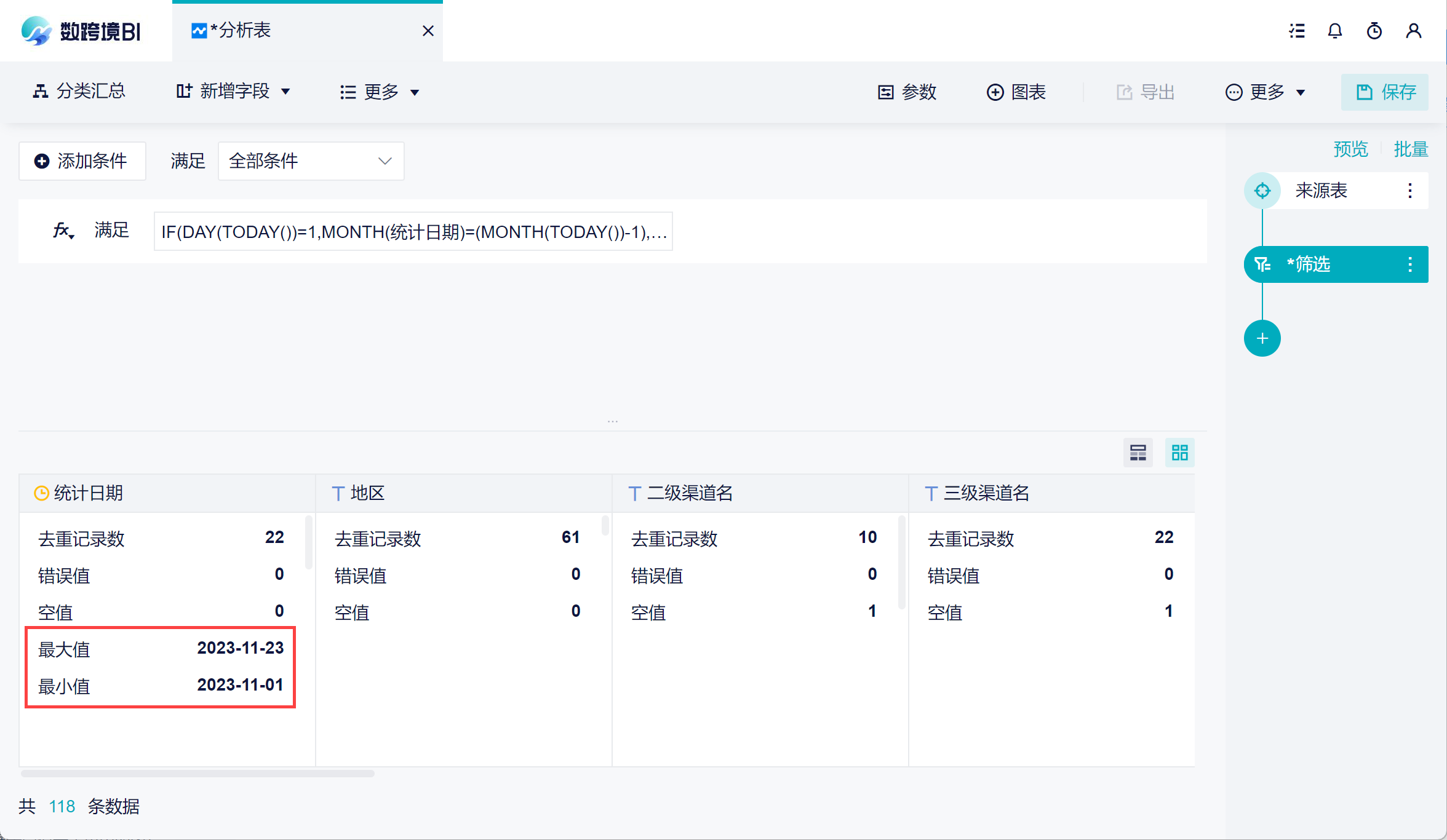This screenshot has height=840, width=1447.
Task: Open the user account icon
Action: (1413, 31)
